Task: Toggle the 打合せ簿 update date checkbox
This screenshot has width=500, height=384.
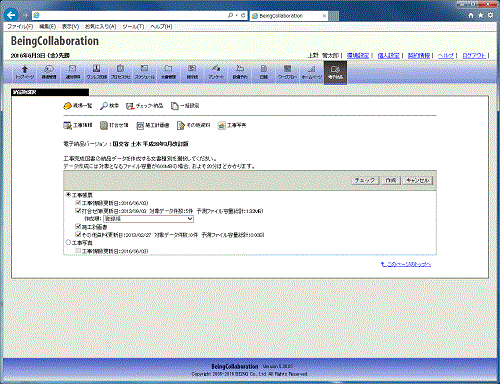Action: (x=78, y=211)
